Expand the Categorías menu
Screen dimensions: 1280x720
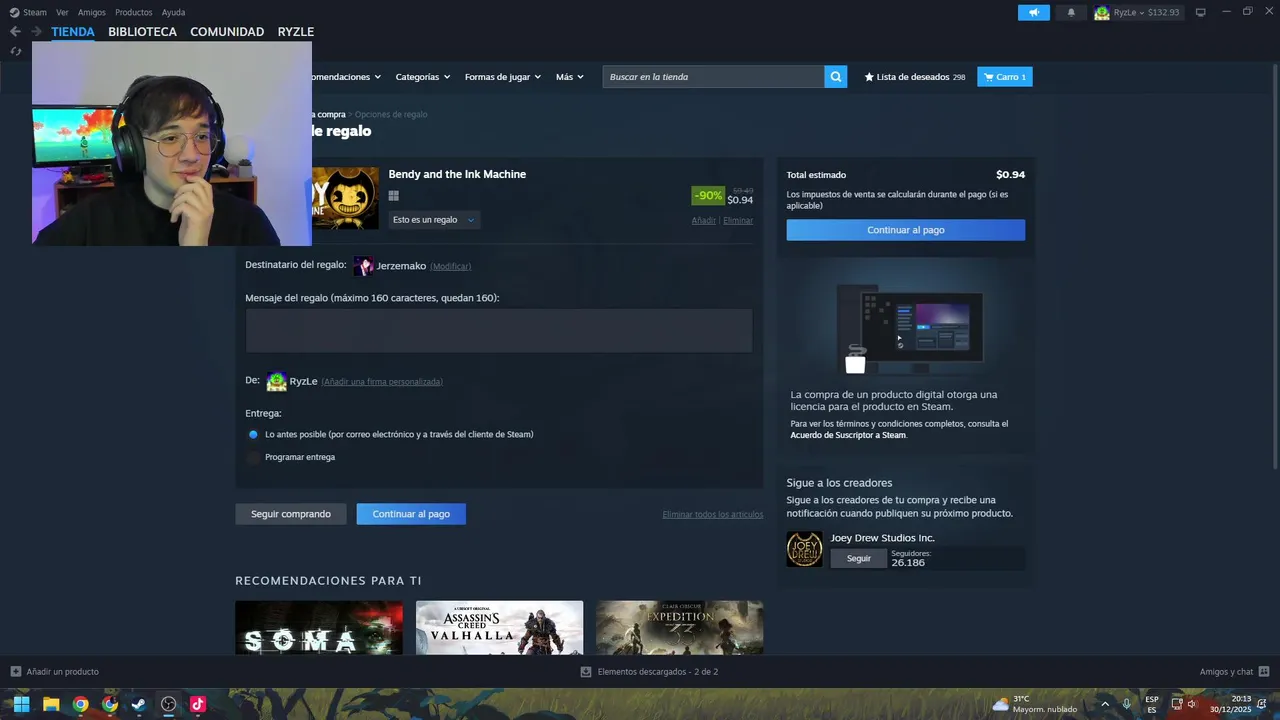pos(422,77)
